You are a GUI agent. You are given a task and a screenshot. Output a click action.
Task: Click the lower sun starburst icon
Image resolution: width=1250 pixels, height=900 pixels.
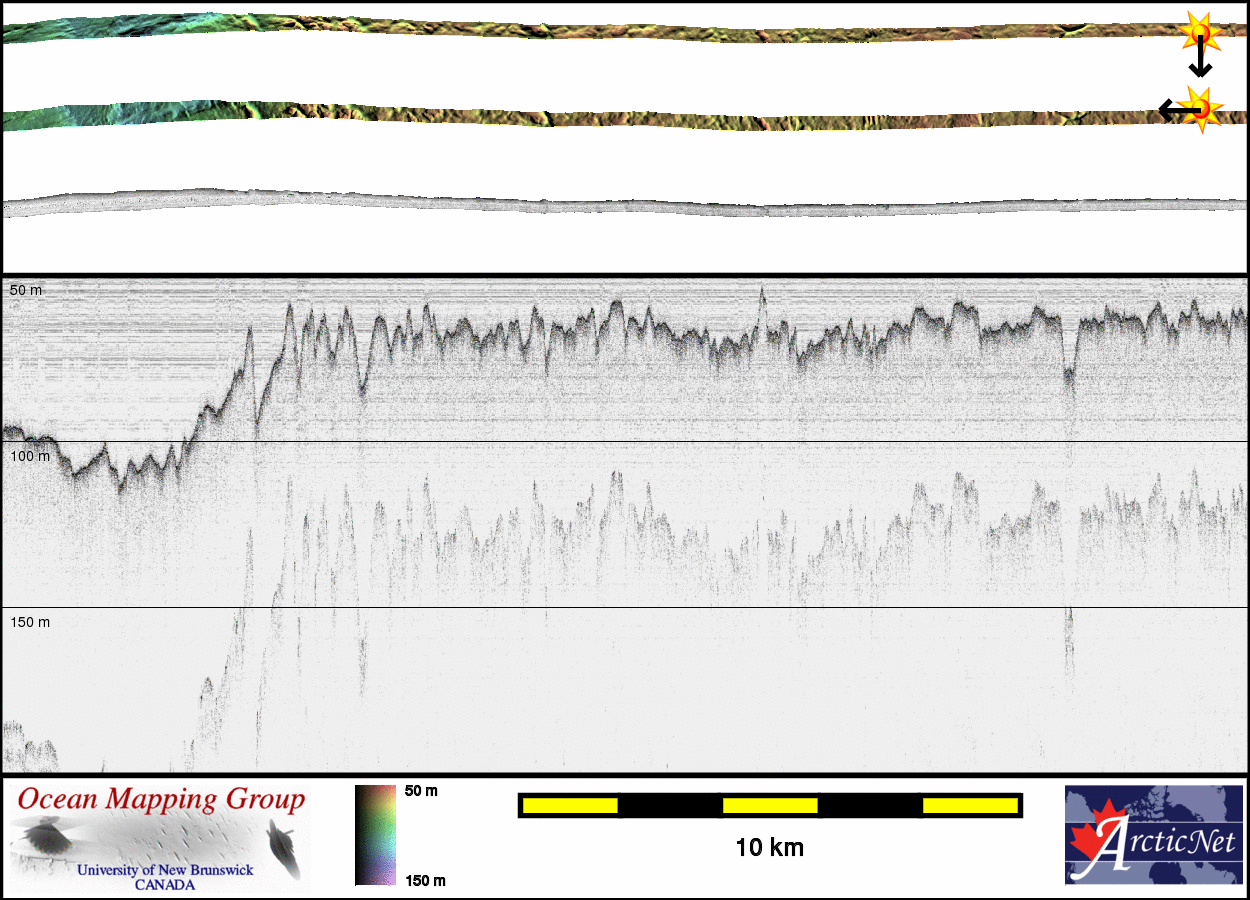(1200, 108)
